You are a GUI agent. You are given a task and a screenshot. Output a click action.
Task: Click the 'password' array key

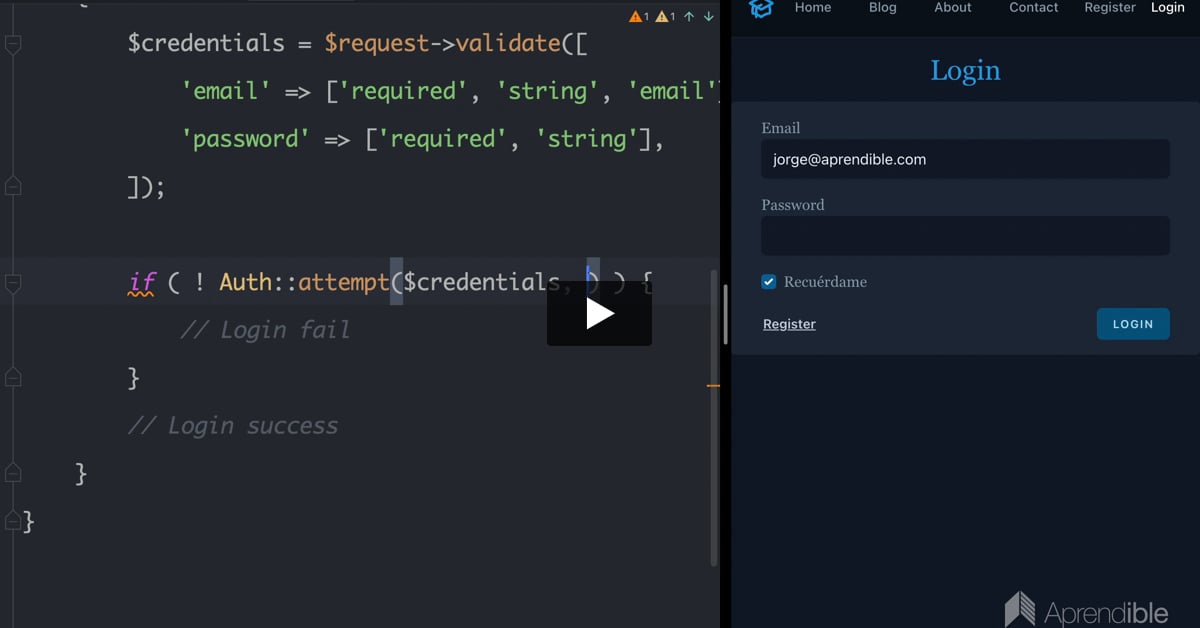click(x=246, y=140)
